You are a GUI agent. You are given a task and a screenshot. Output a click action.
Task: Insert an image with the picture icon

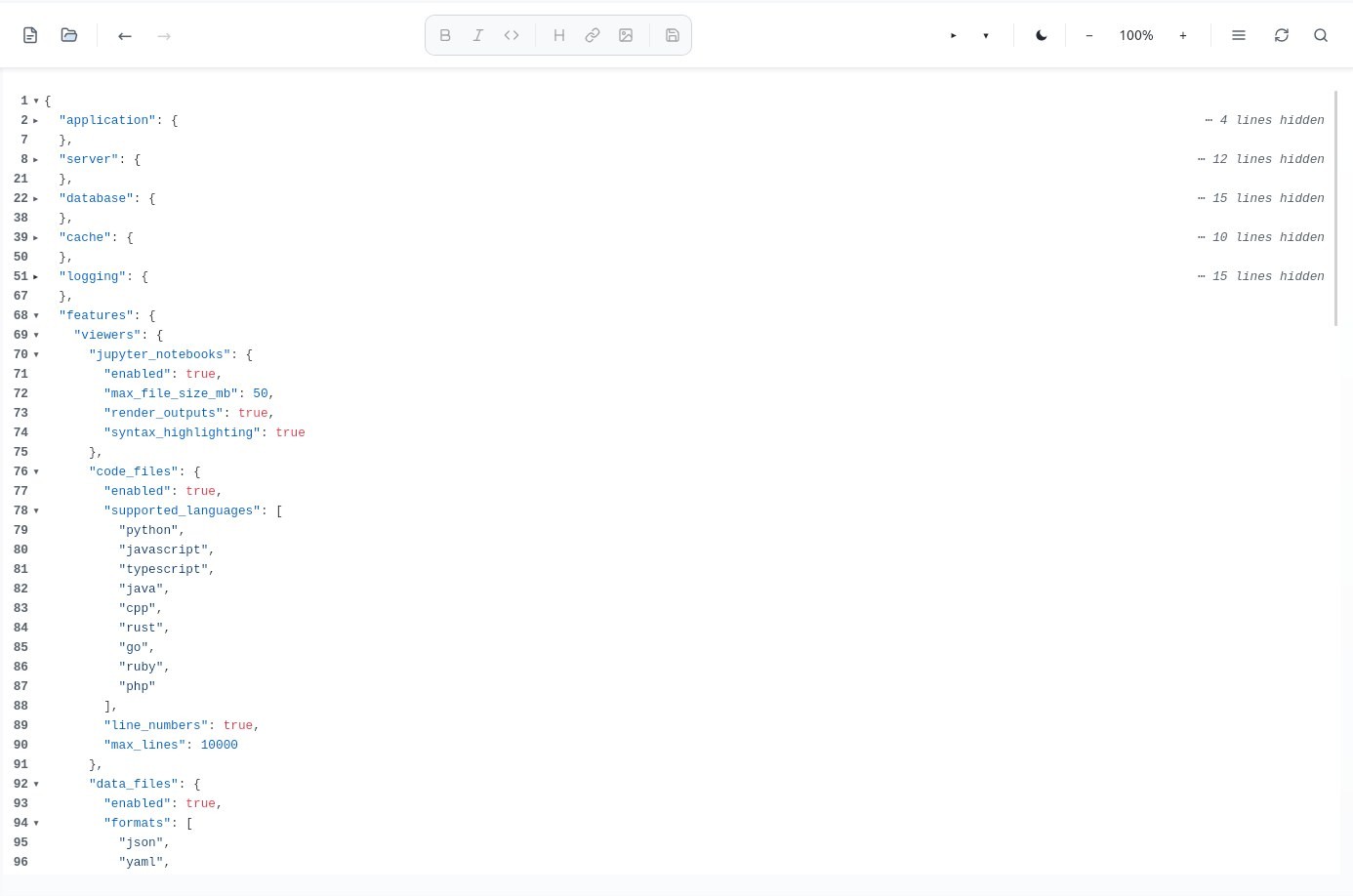(626, 35)
